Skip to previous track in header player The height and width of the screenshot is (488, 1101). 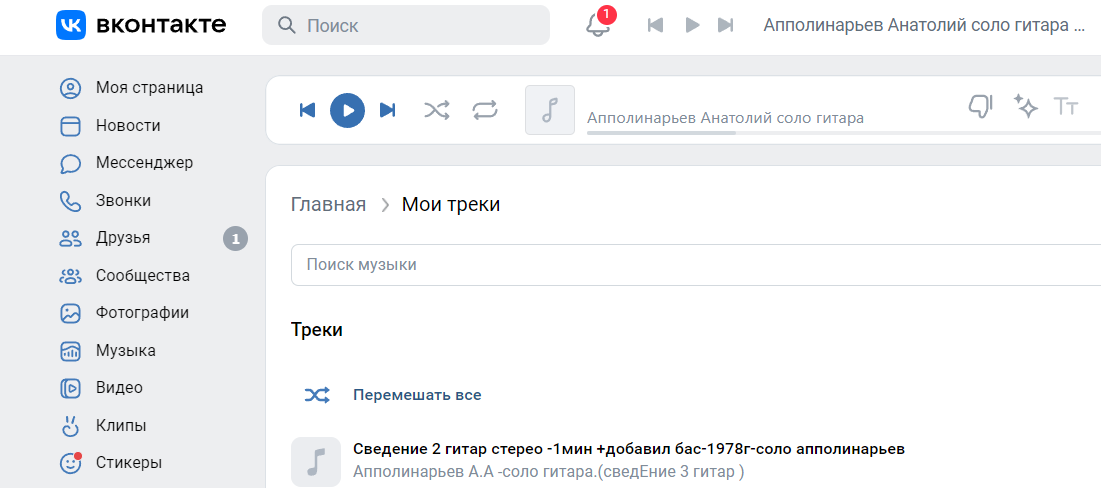pos(655,25)
